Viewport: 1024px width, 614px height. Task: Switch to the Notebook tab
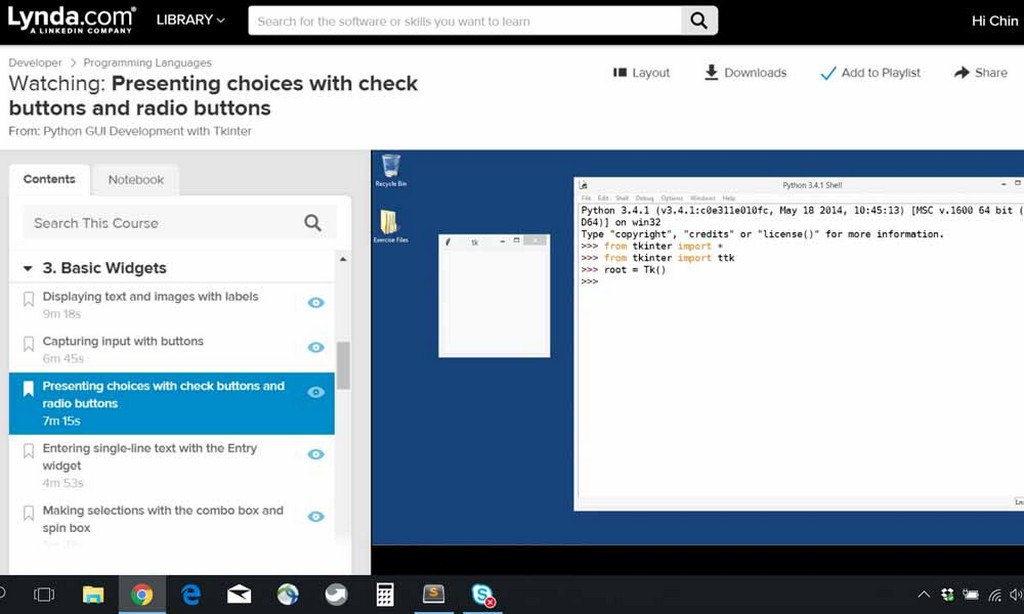pos(136,180)
